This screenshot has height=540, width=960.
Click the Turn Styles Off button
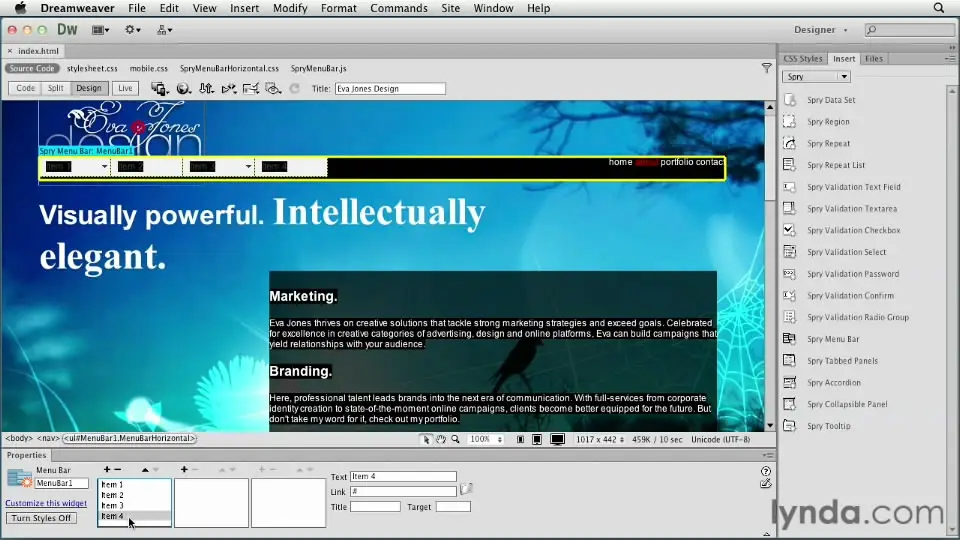41,518
